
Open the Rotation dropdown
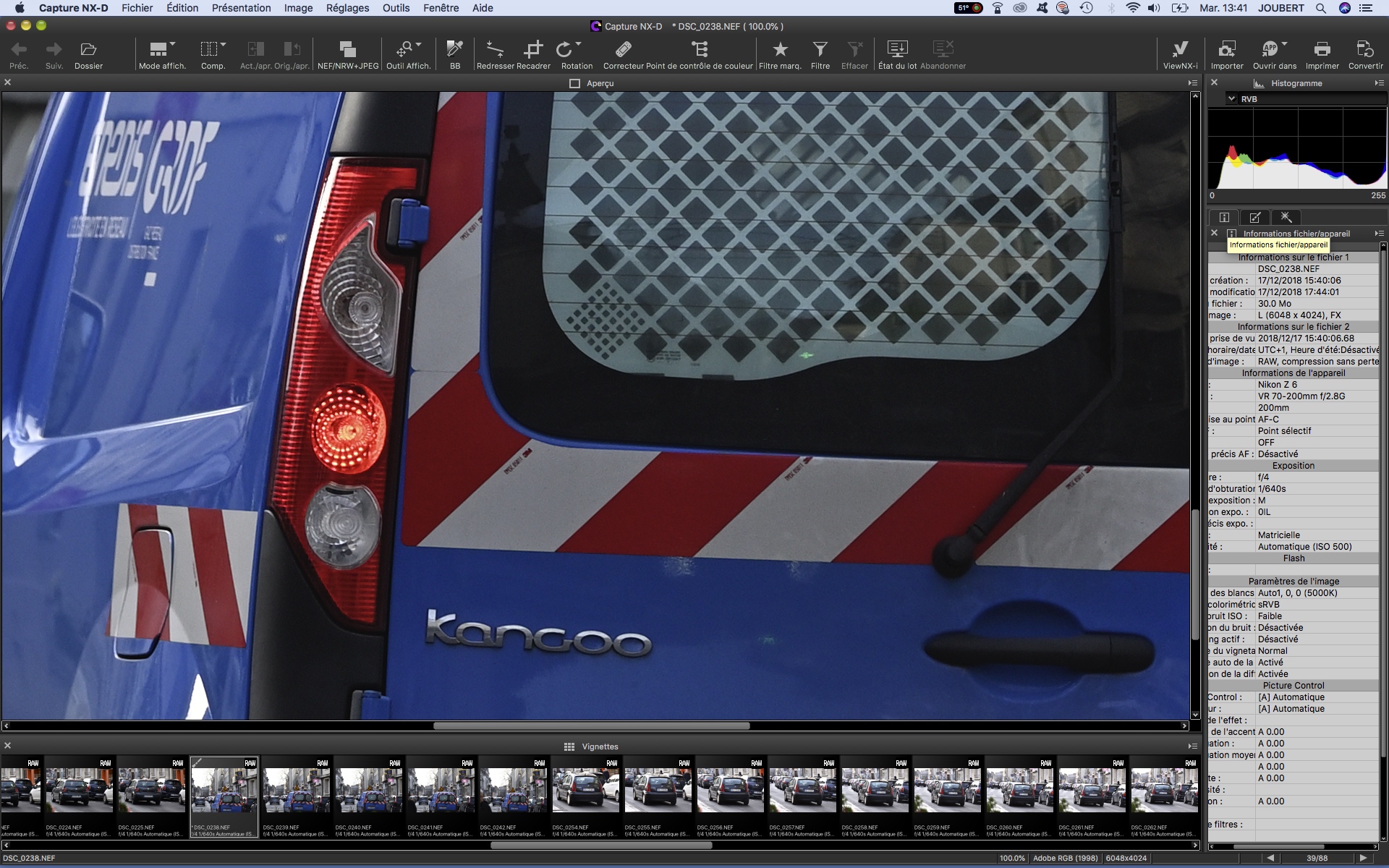click(x=577, y=55)
